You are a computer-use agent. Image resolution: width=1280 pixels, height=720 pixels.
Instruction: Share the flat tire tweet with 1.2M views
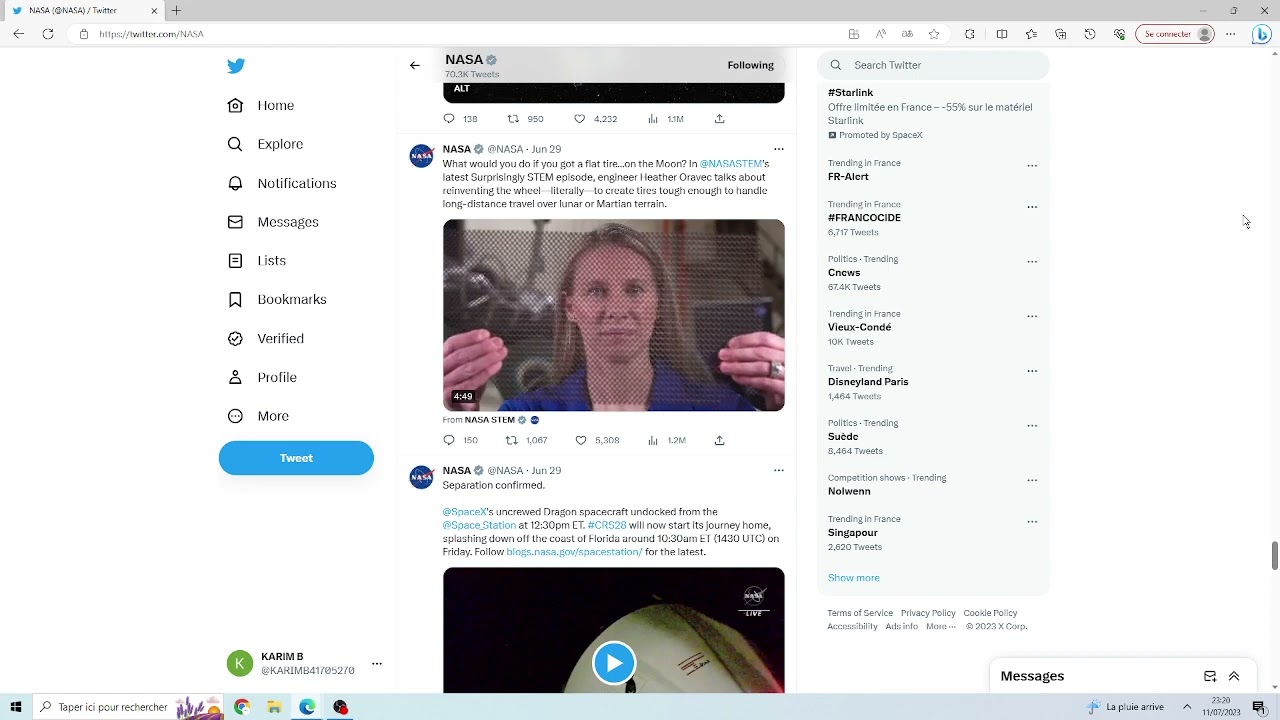(719, 440)
